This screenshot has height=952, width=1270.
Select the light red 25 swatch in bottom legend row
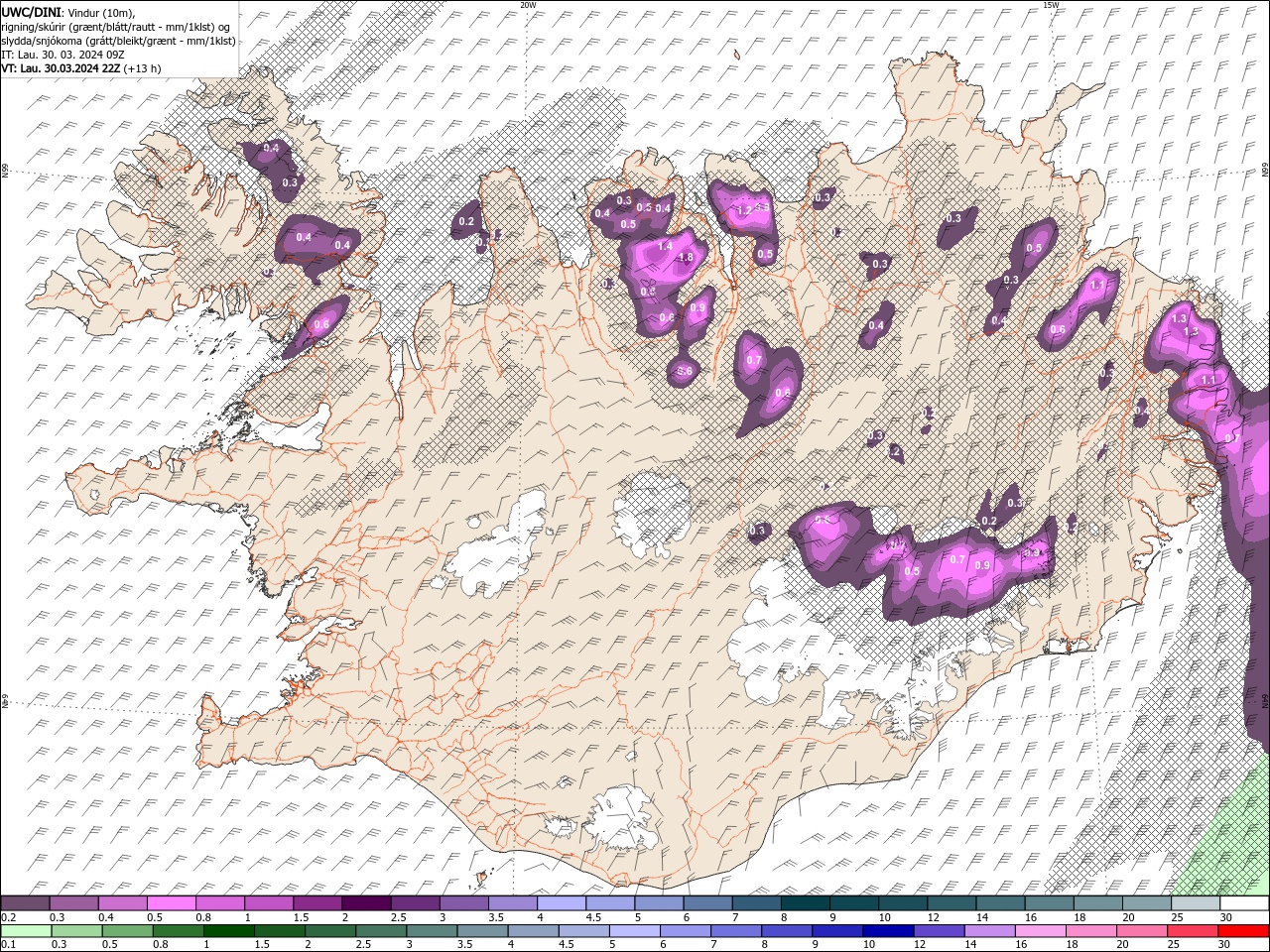click(1194, 931)
